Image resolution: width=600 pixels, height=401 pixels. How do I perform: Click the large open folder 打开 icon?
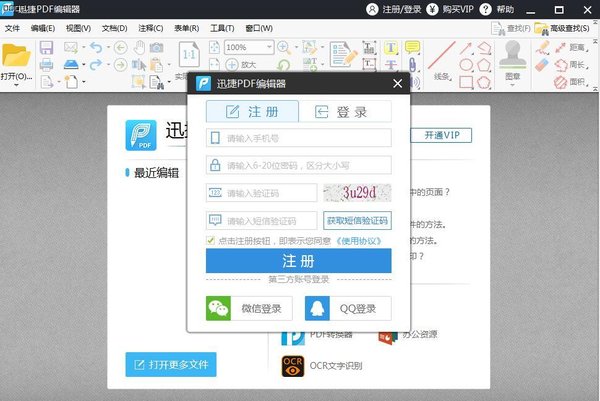(x=16, y=55)
